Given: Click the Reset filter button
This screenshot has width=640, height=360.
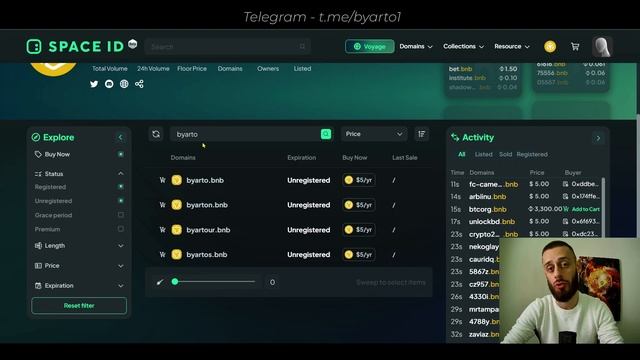Looking at the screenshot, I should click(x=79, y=305).
